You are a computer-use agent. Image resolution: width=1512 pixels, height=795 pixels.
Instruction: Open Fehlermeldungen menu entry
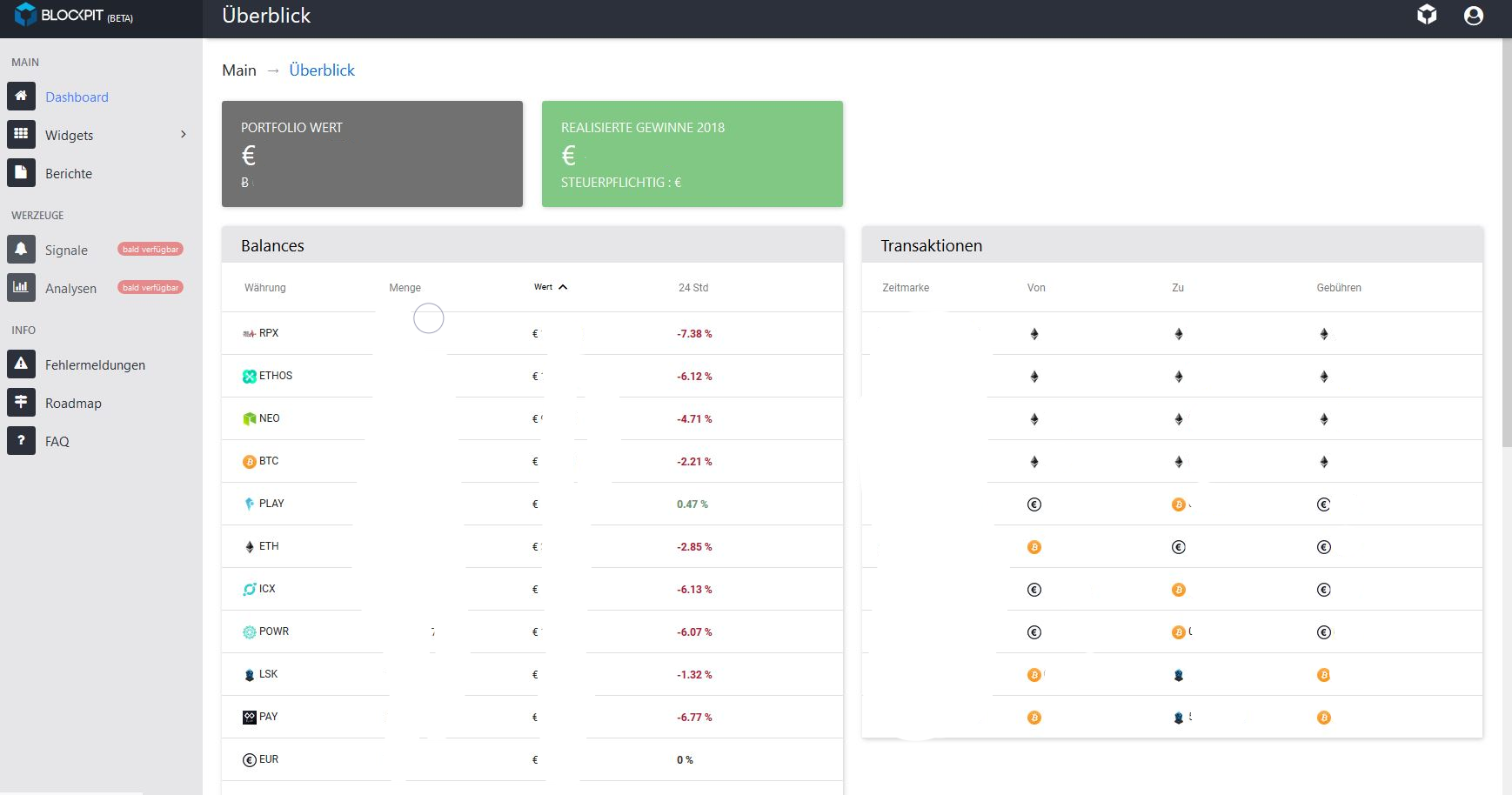(x=95, y=365)
